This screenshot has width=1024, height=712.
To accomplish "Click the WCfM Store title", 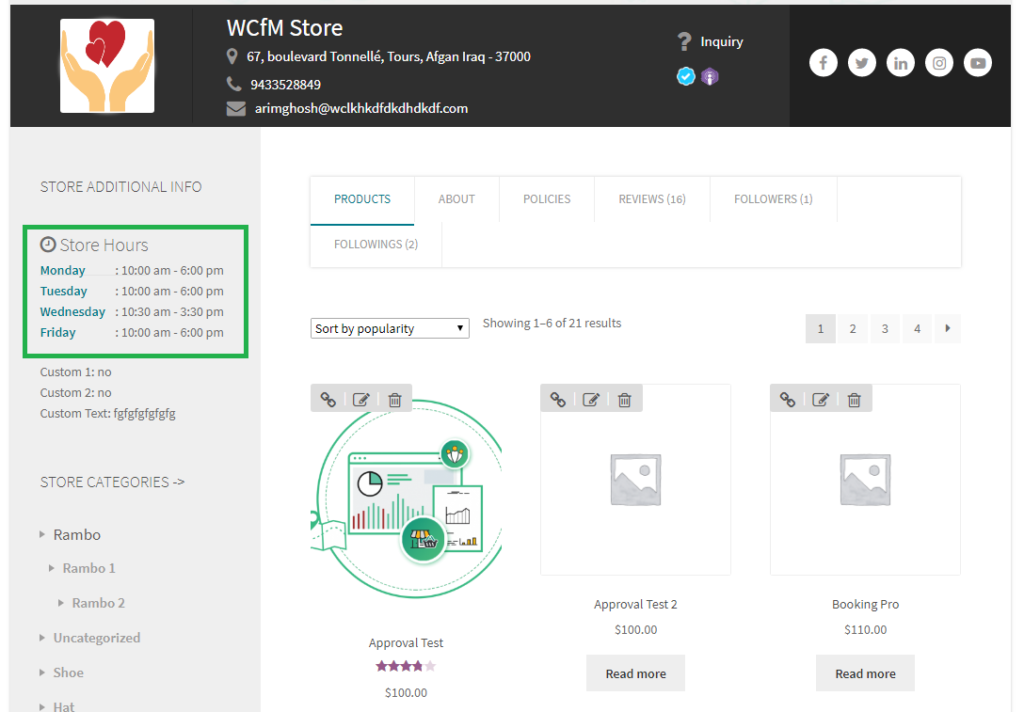I will tap(285, 28).
